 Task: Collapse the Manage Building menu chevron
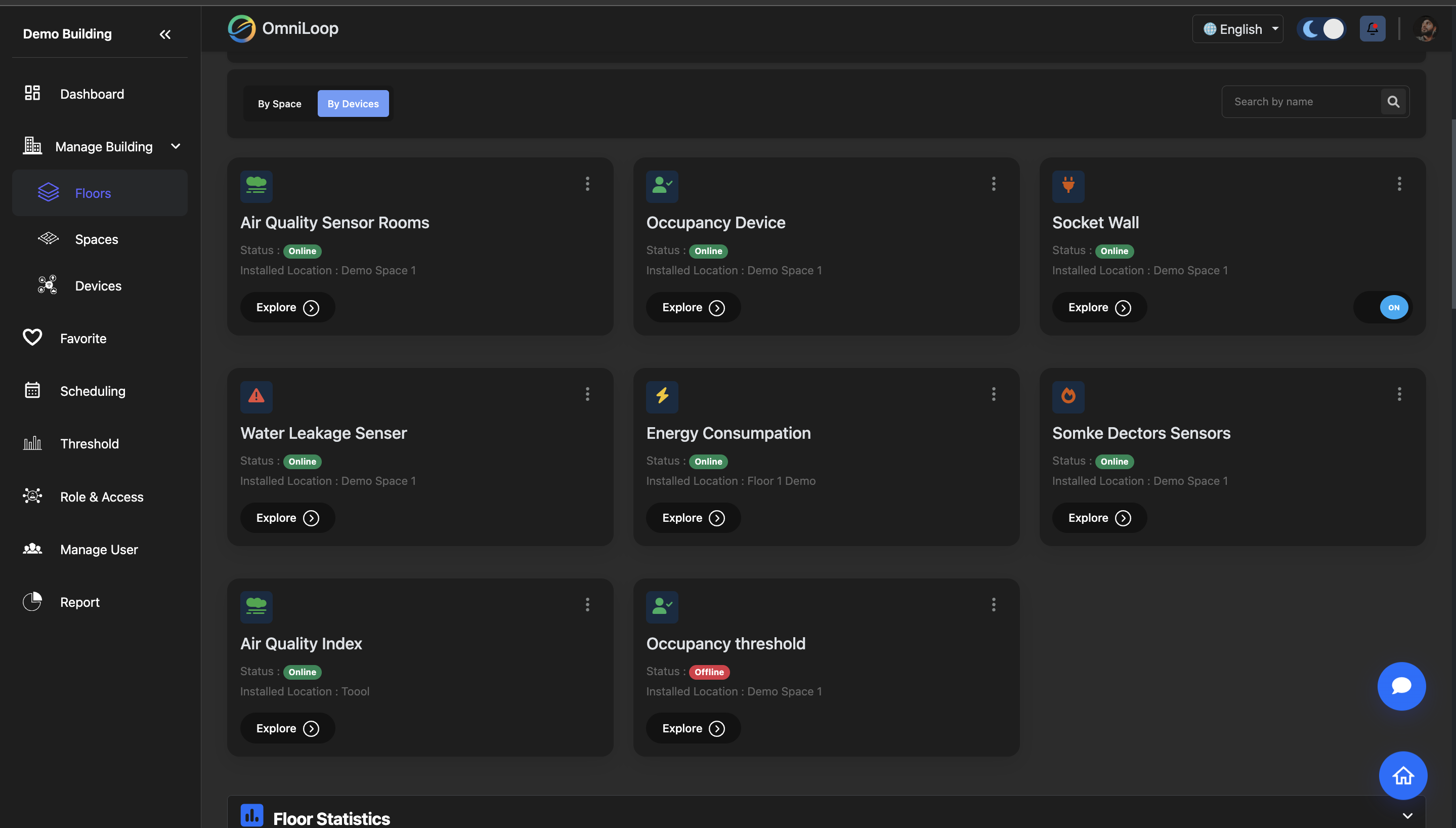tap(176, 146)
